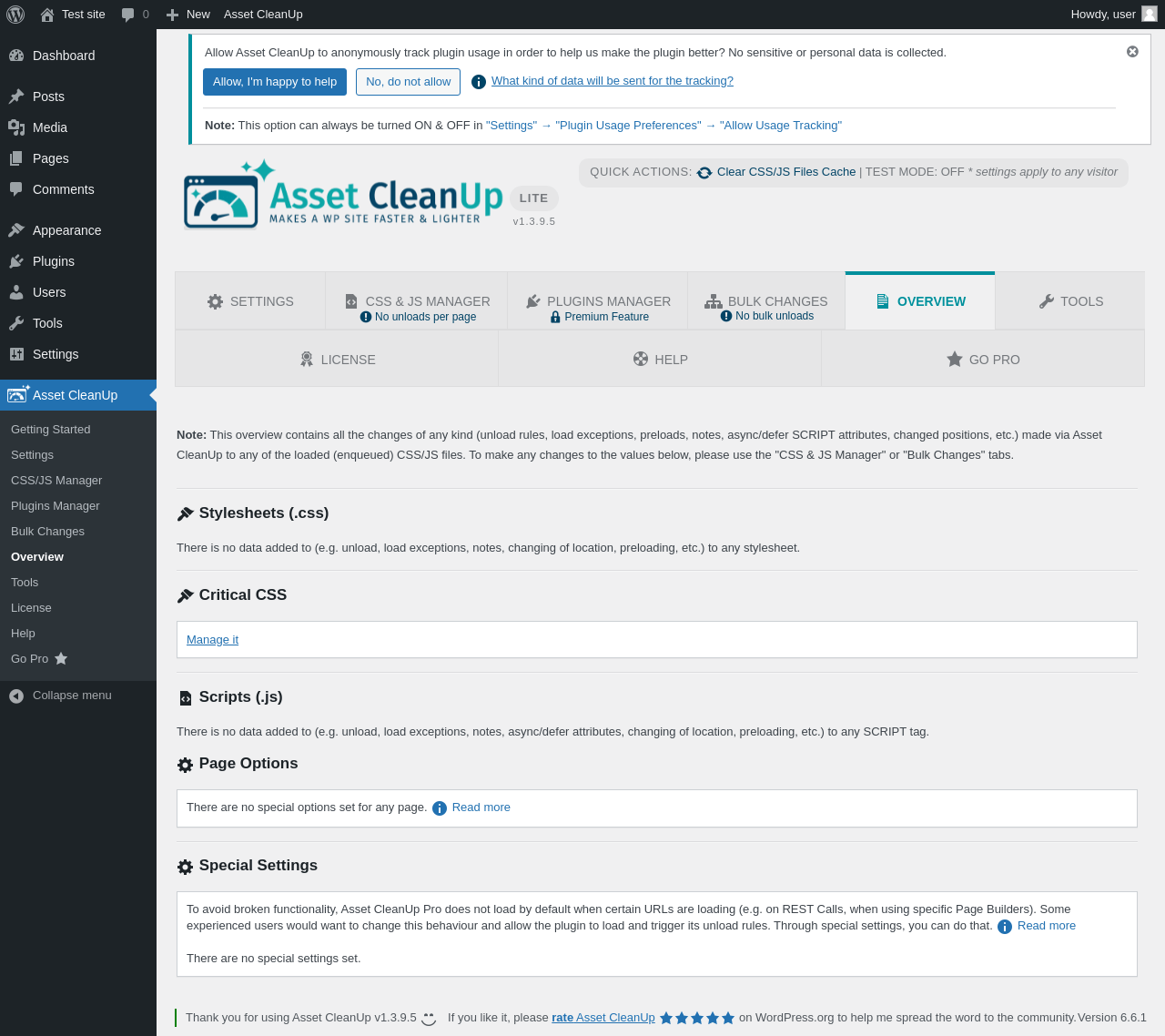Open the HELP tab
This screenshot has height=1036, width=1165.
point(660,360)
